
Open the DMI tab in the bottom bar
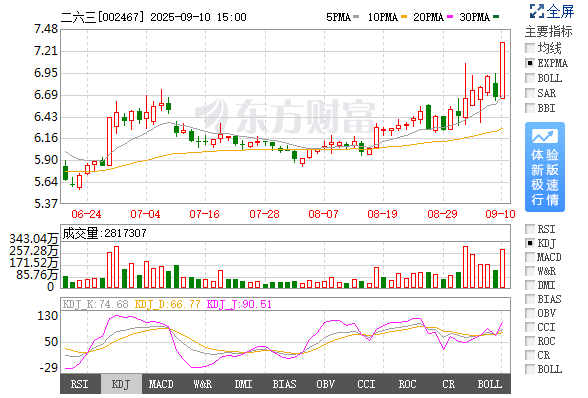[x=244, y=384]
